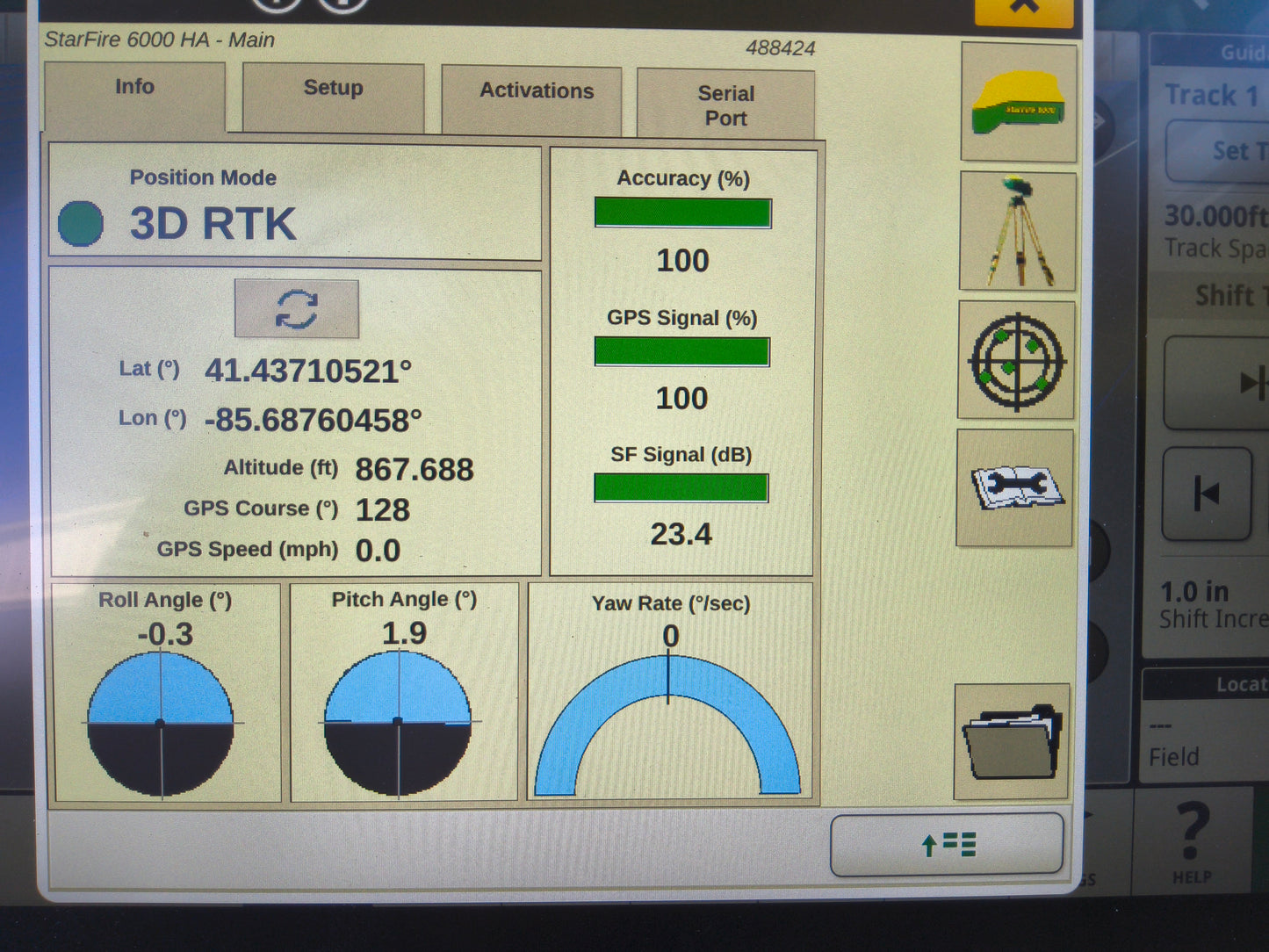Open the diagnostics wrench and book icon

click(1015, 487)
